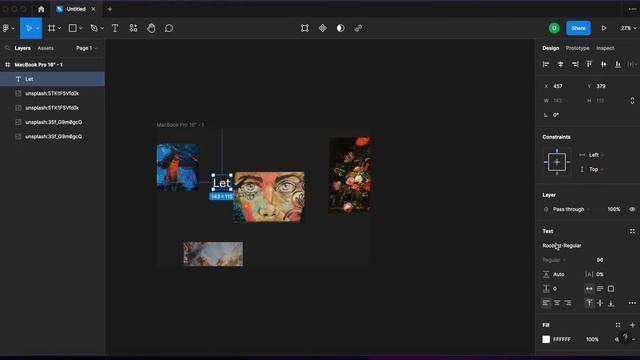Viewport: 640px width, 360px height.
Task: Open shape tools dropdown arrow
Action: click(81, 28)
